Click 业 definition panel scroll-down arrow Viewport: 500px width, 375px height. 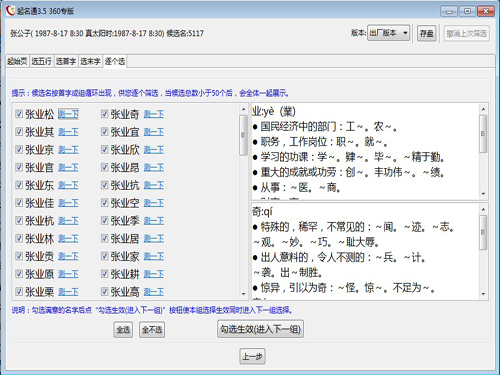(483, 194)
